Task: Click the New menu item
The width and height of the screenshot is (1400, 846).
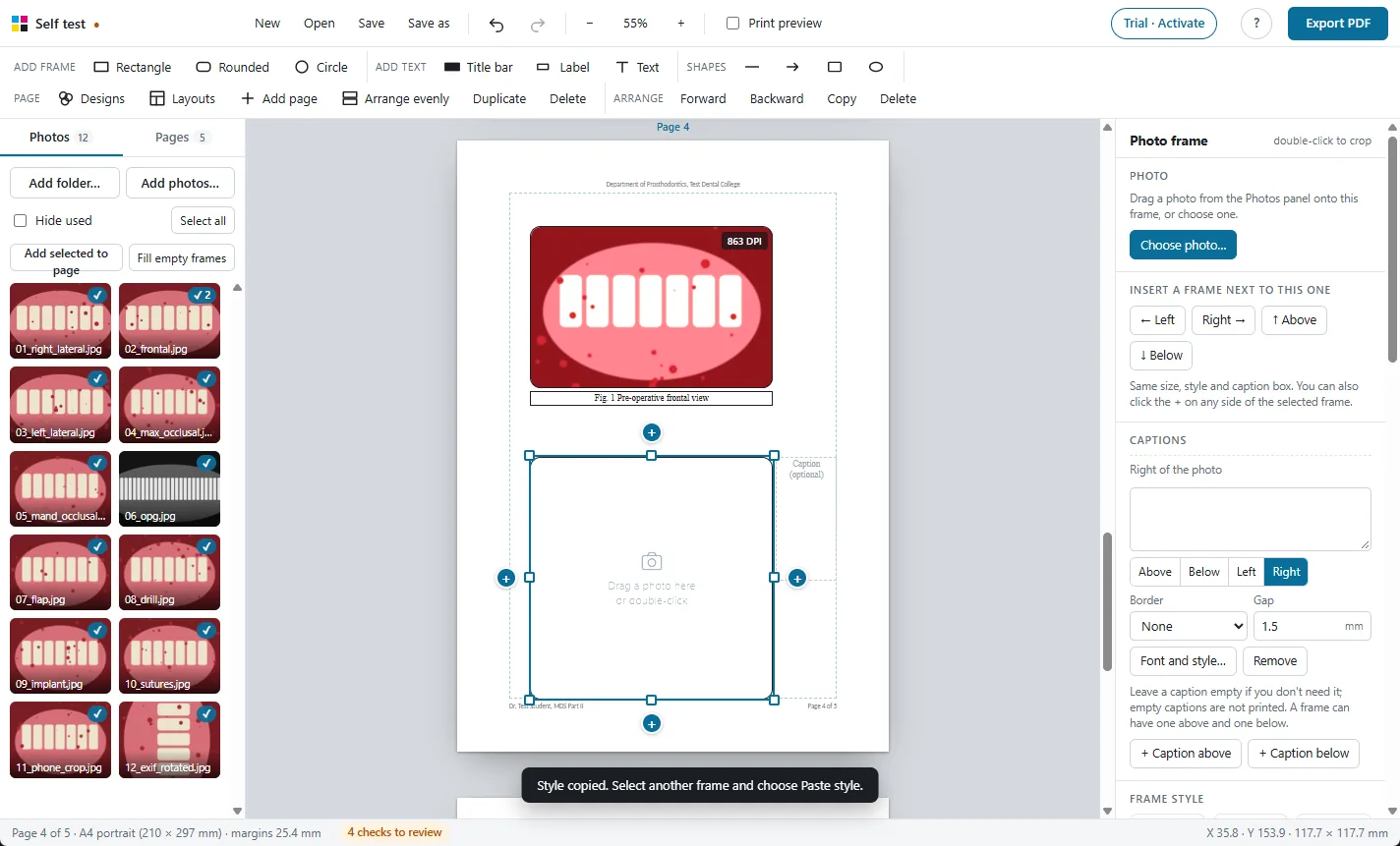Action: click(x=267, y=24)
